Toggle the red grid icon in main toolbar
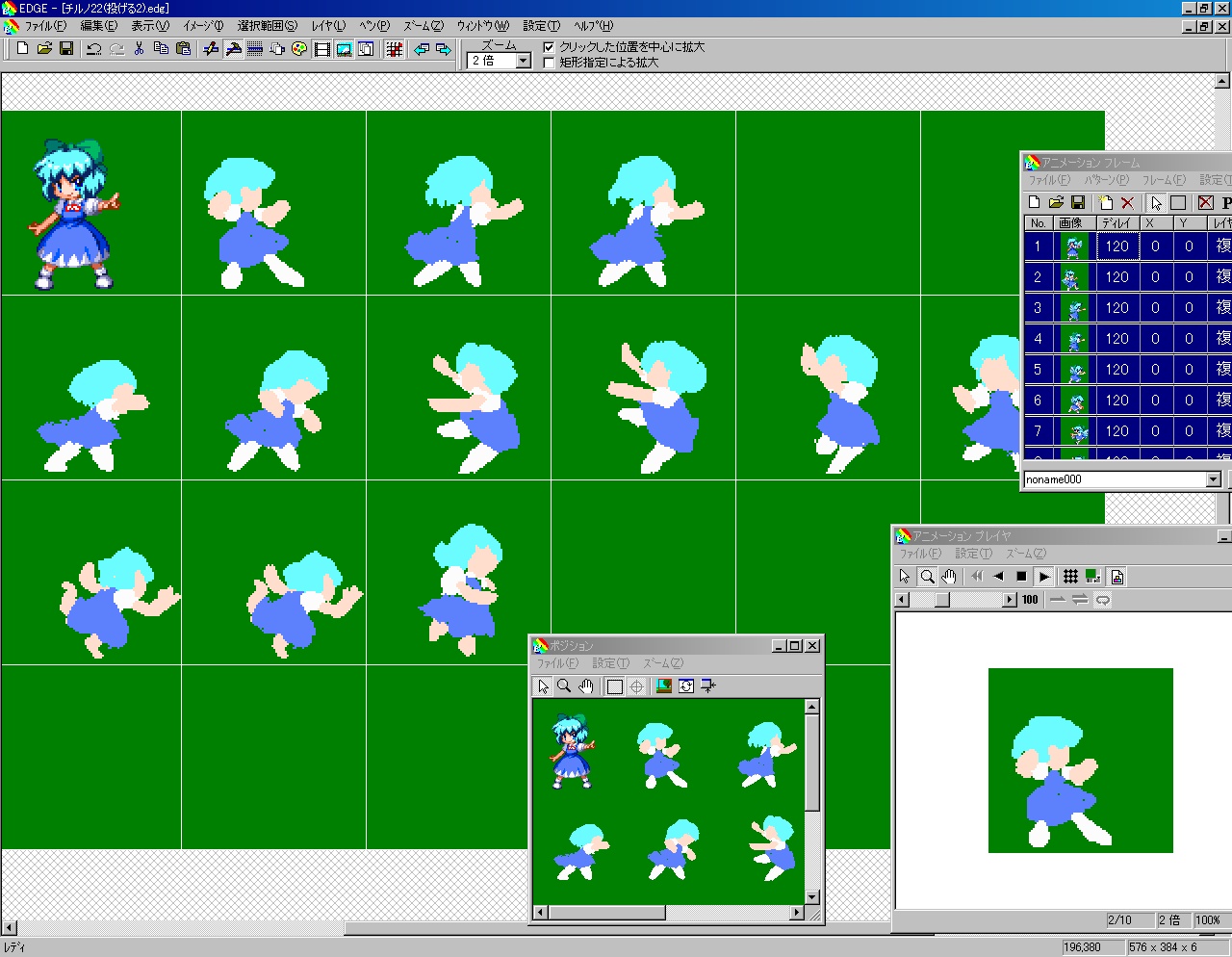Screen dimensions: 1232x957 coord(394,48)
